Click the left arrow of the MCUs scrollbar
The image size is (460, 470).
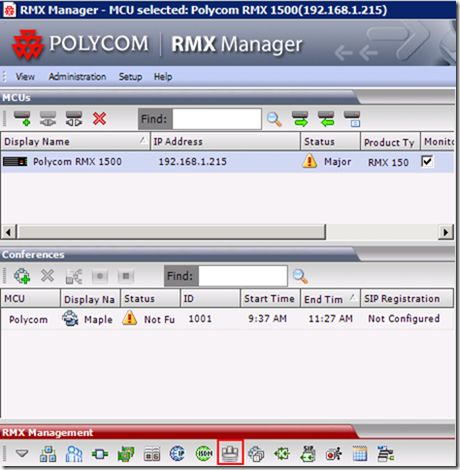8,232
